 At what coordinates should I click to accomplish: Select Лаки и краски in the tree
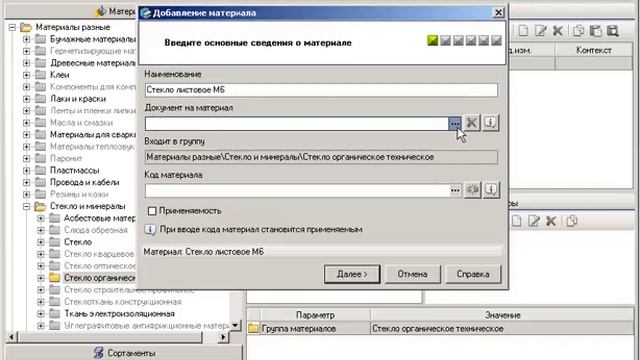coord(78,99)
